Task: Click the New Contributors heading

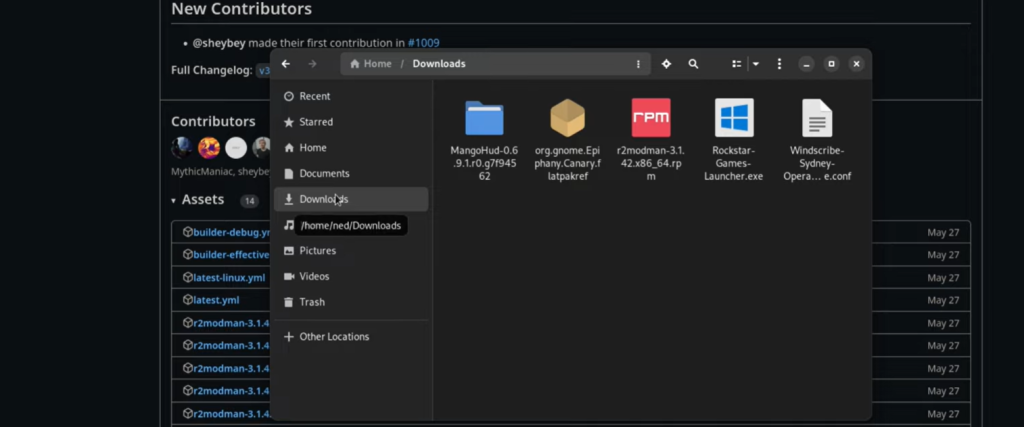Action: (242, 9)
